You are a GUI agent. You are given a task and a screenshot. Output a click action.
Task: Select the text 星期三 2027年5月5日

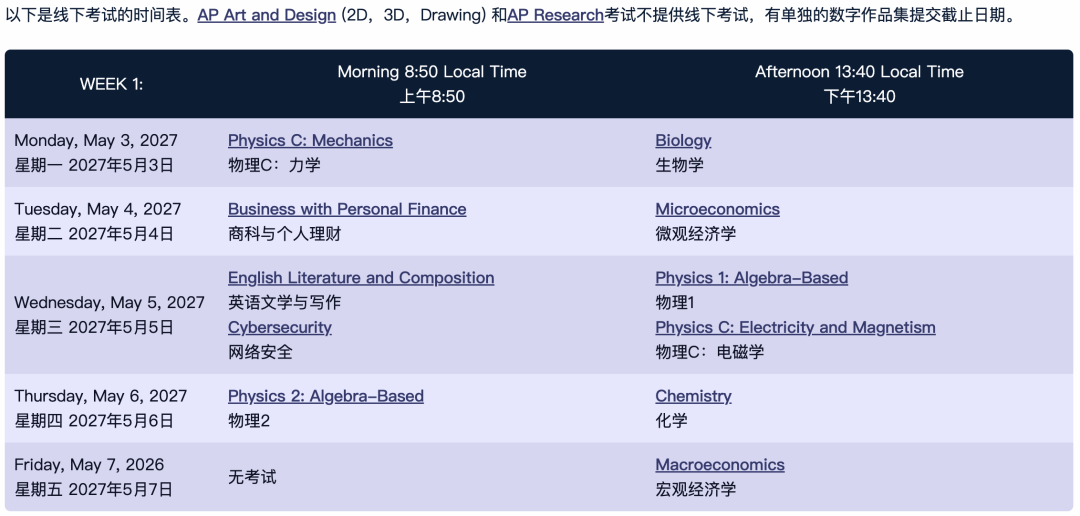tap(94, 328)
